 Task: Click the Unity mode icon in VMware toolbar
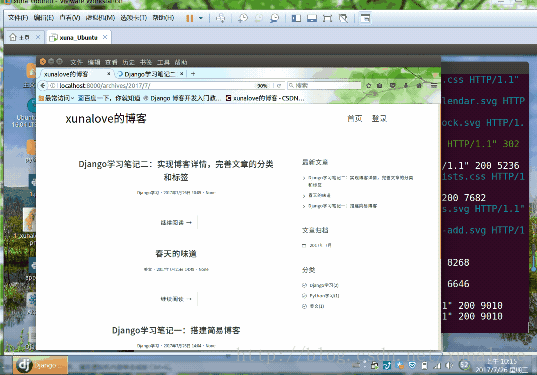coord(343,18)
